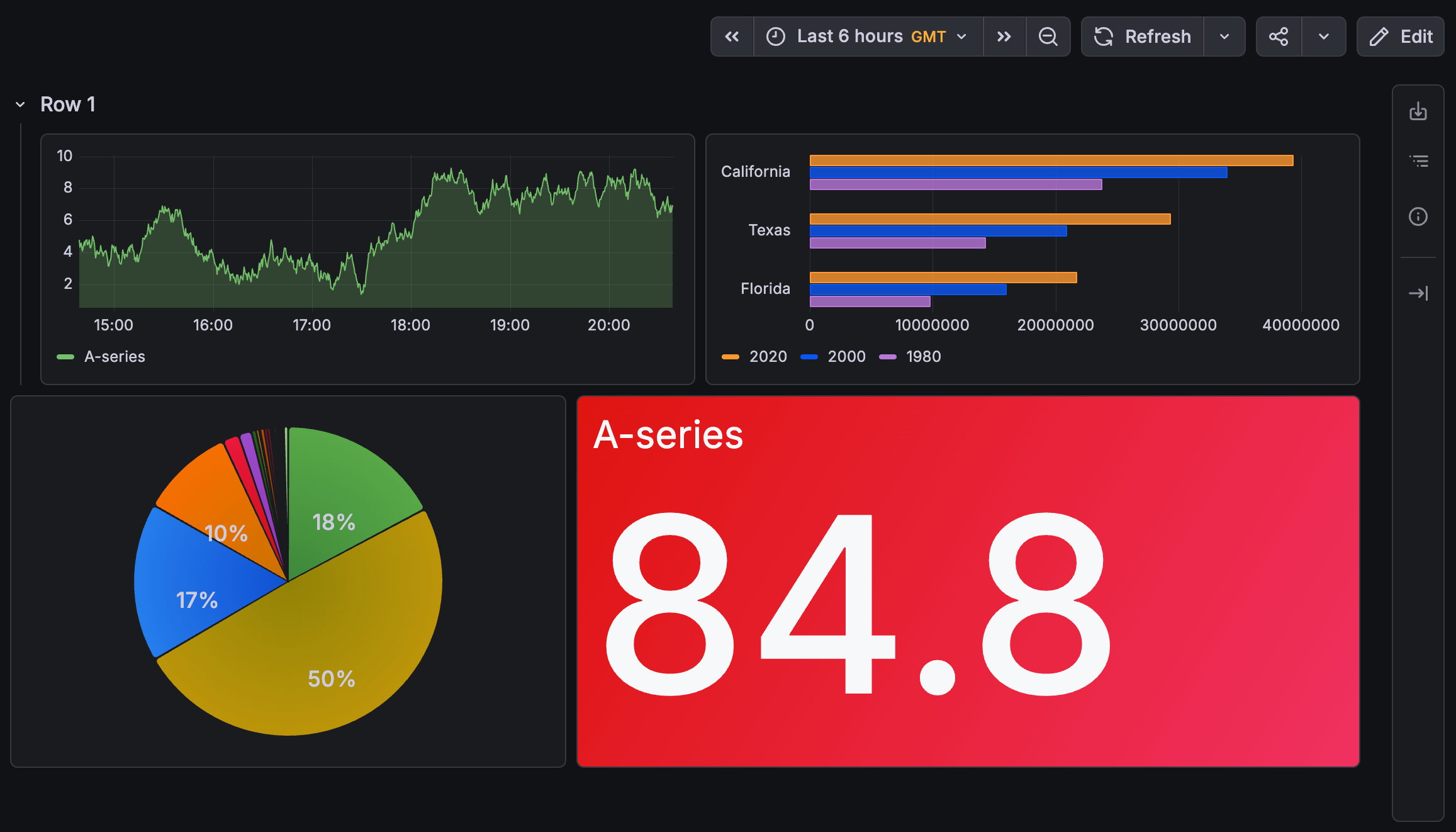The image size is (1456, 832).
Task: Toggle the A-series legend item in time chart
Action: [x=115, y=357]
